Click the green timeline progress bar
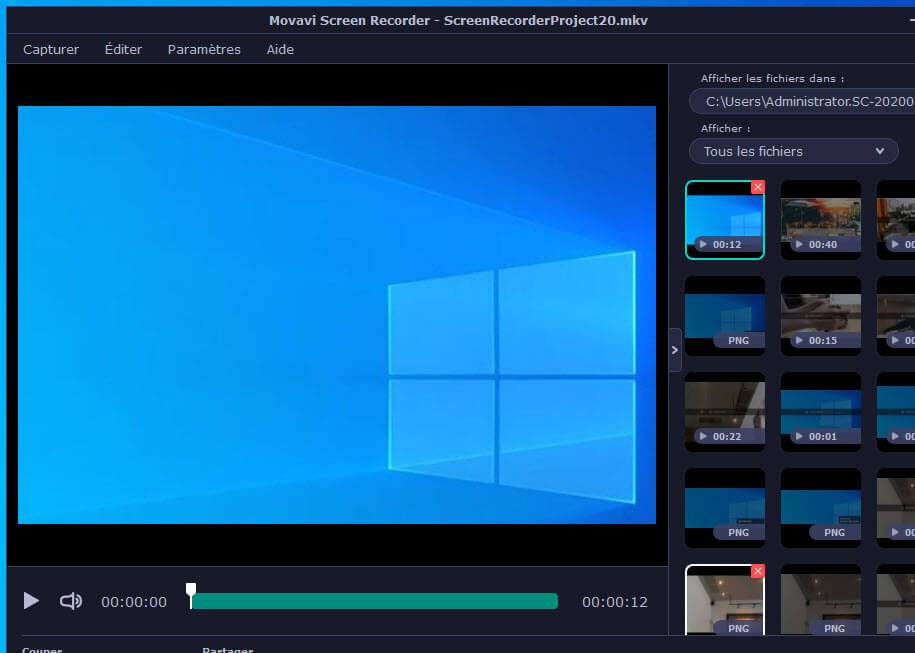915x653 pixels. [375, 601]
